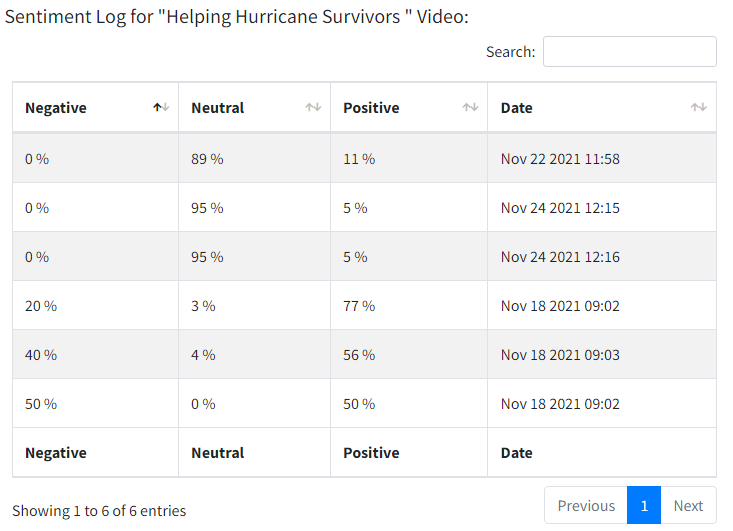Click the footer Negative column label

(56, 453)
